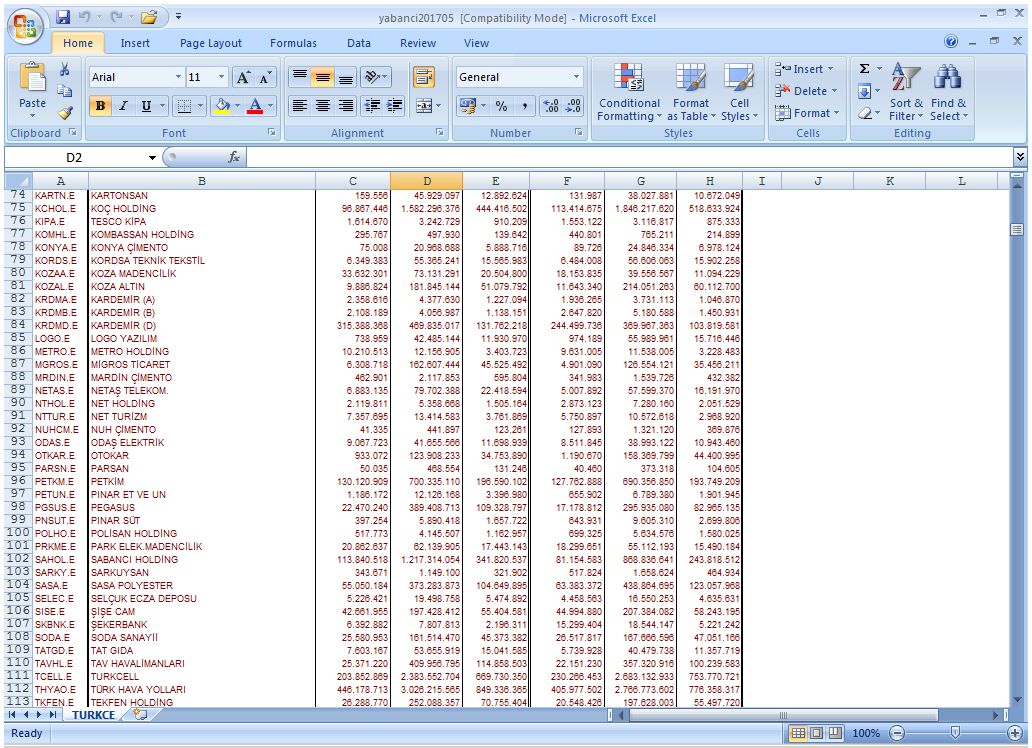This screenshot has width=1032, height=748.
Task: Click the Copy icon
Action: (64, 91)
